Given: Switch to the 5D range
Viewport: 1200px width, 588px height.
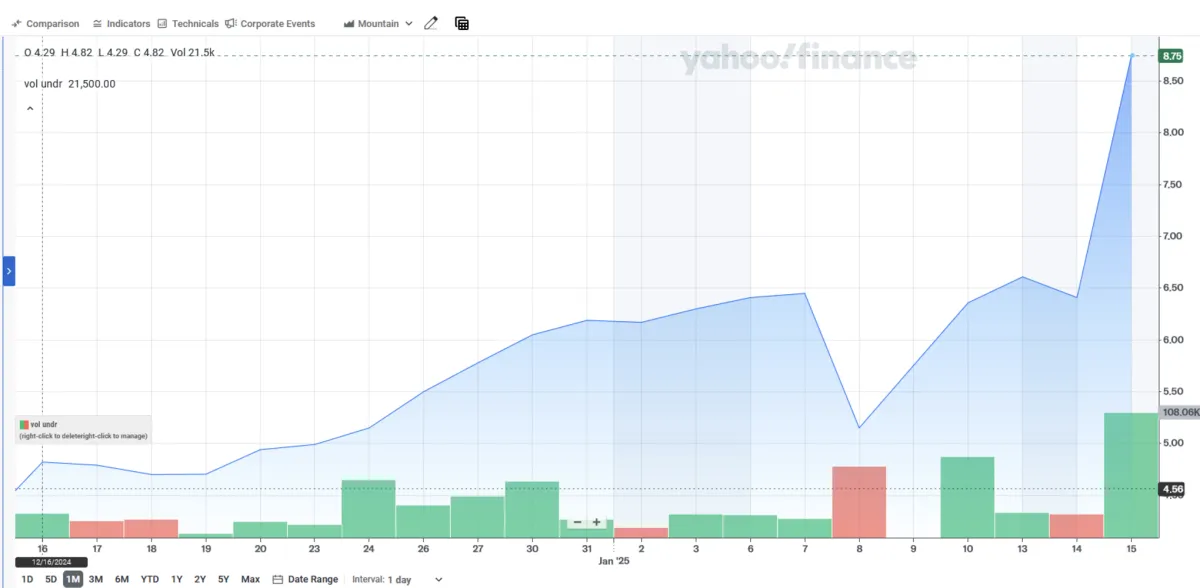Looking at the screenshot, I should pyautogui.click(x=50, y=579).
